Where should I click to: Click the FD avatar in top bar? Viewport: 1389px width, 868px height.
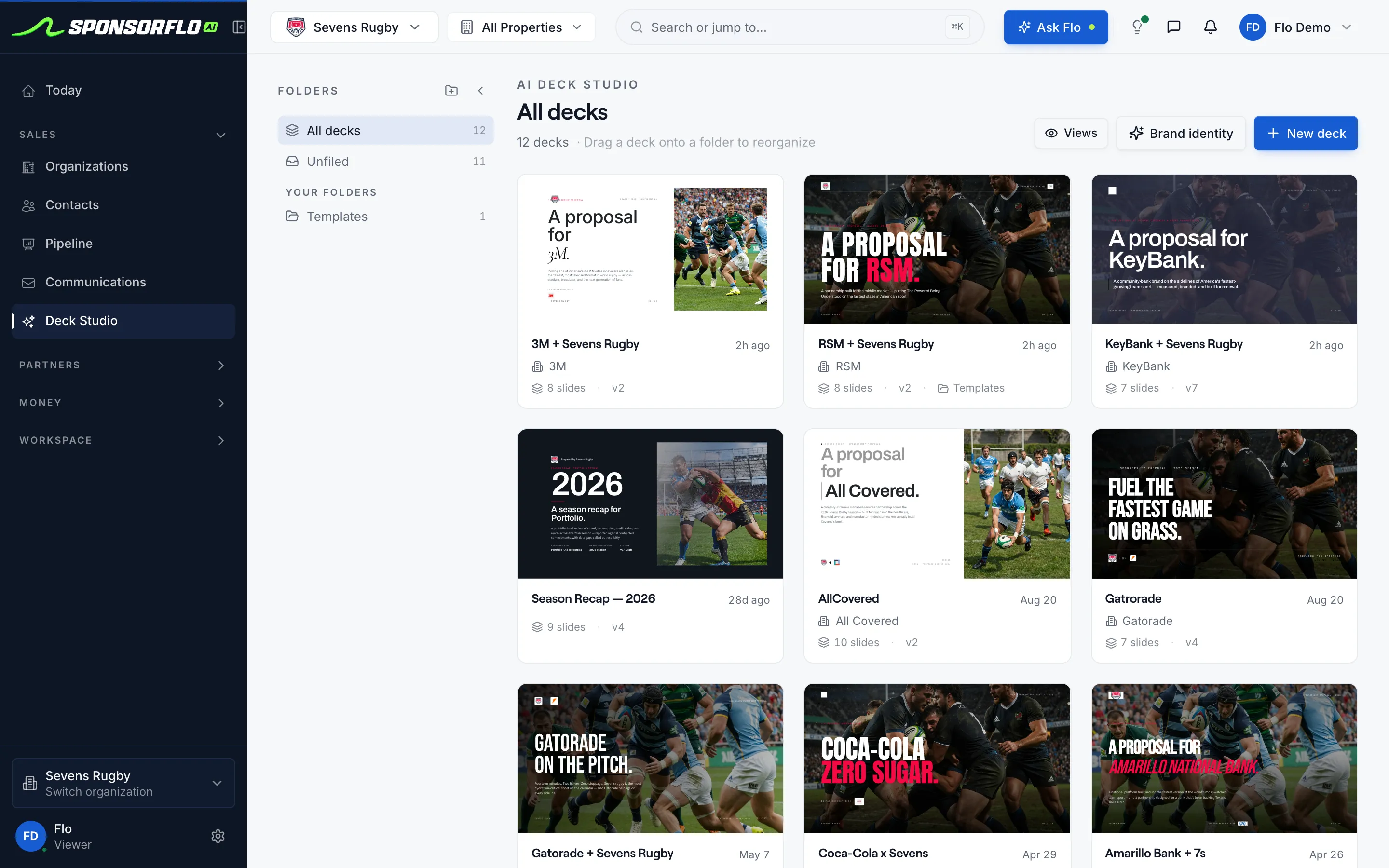[x=1253, y=27]
